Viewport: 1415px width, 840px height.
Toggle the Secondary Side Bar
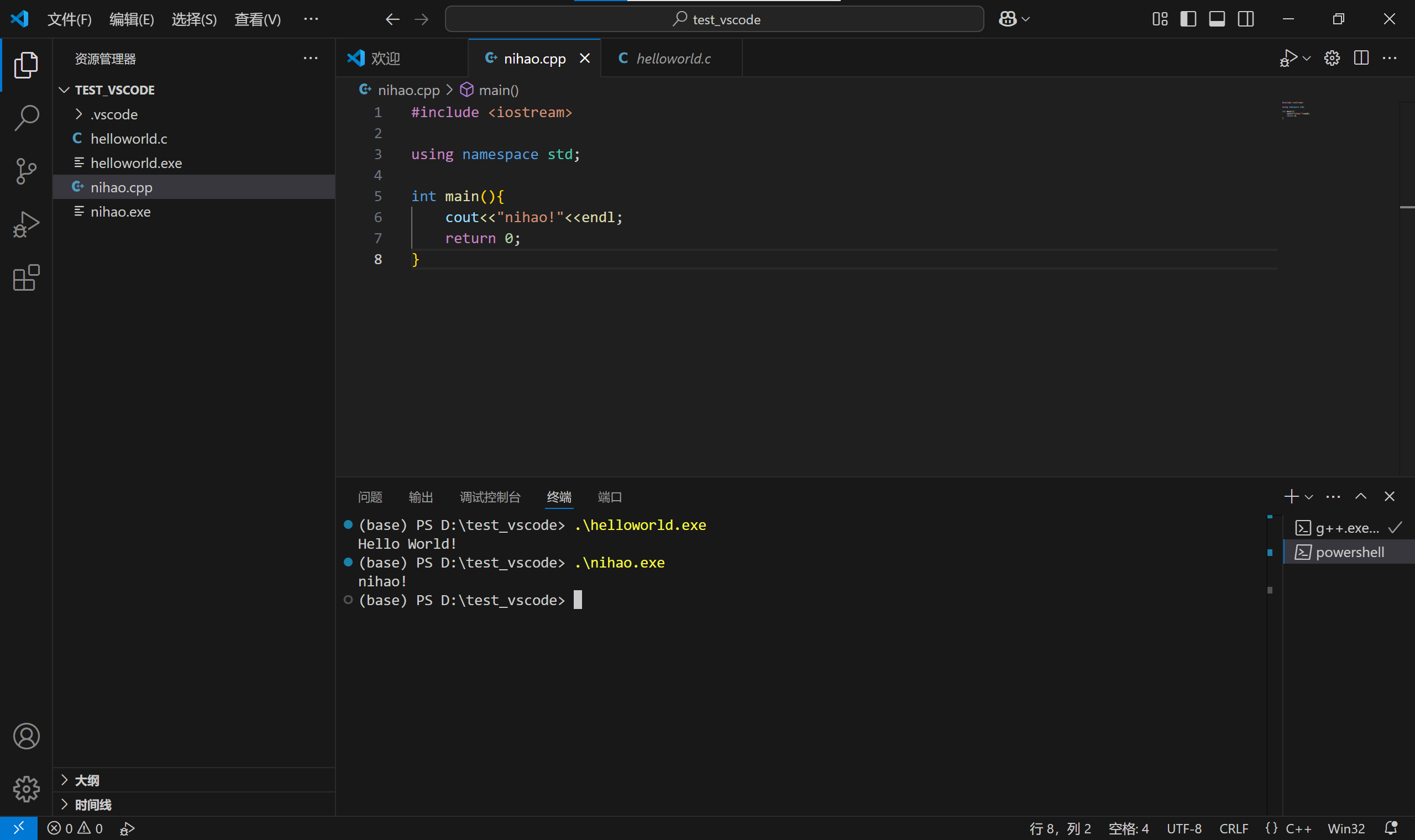coord(1246,19)
